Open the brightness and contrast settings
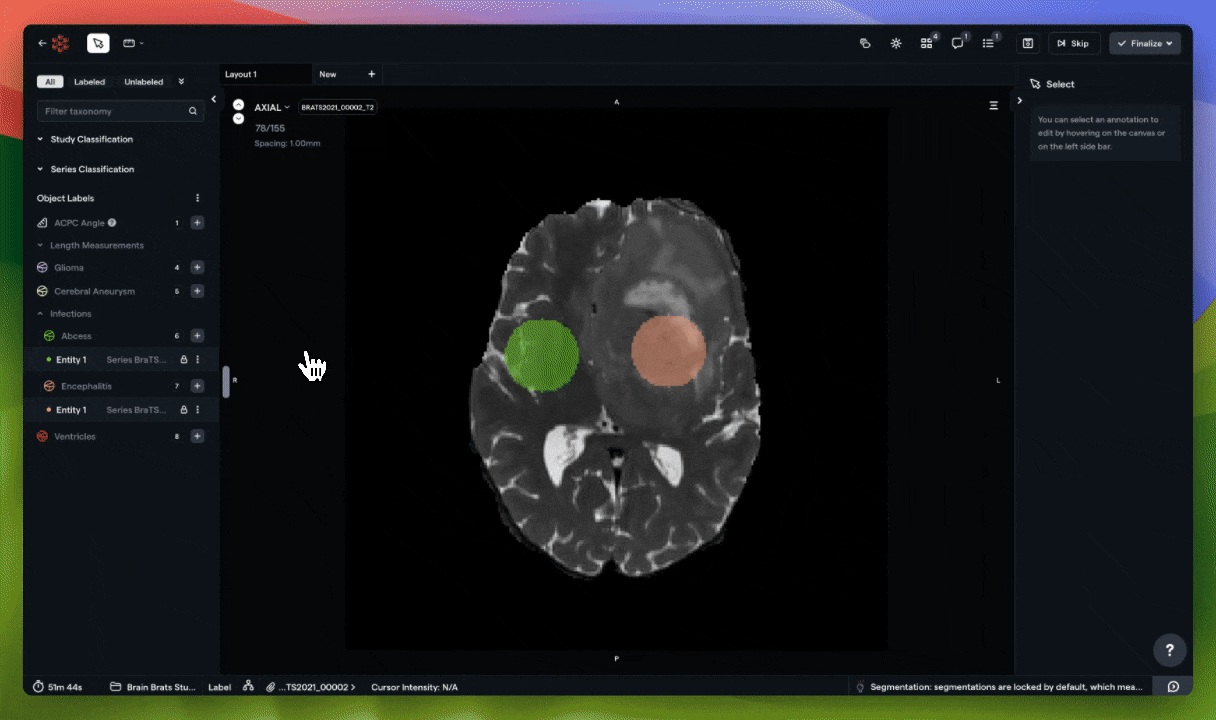The height and width of the screenshot is (720, 1216). tap(895, 43)
